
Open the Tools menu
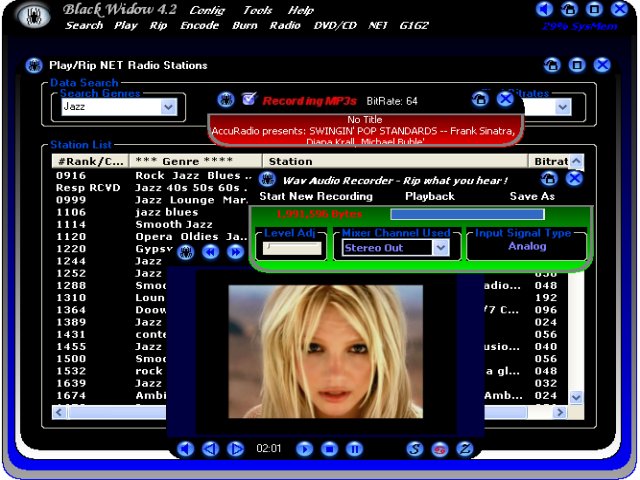258,10
